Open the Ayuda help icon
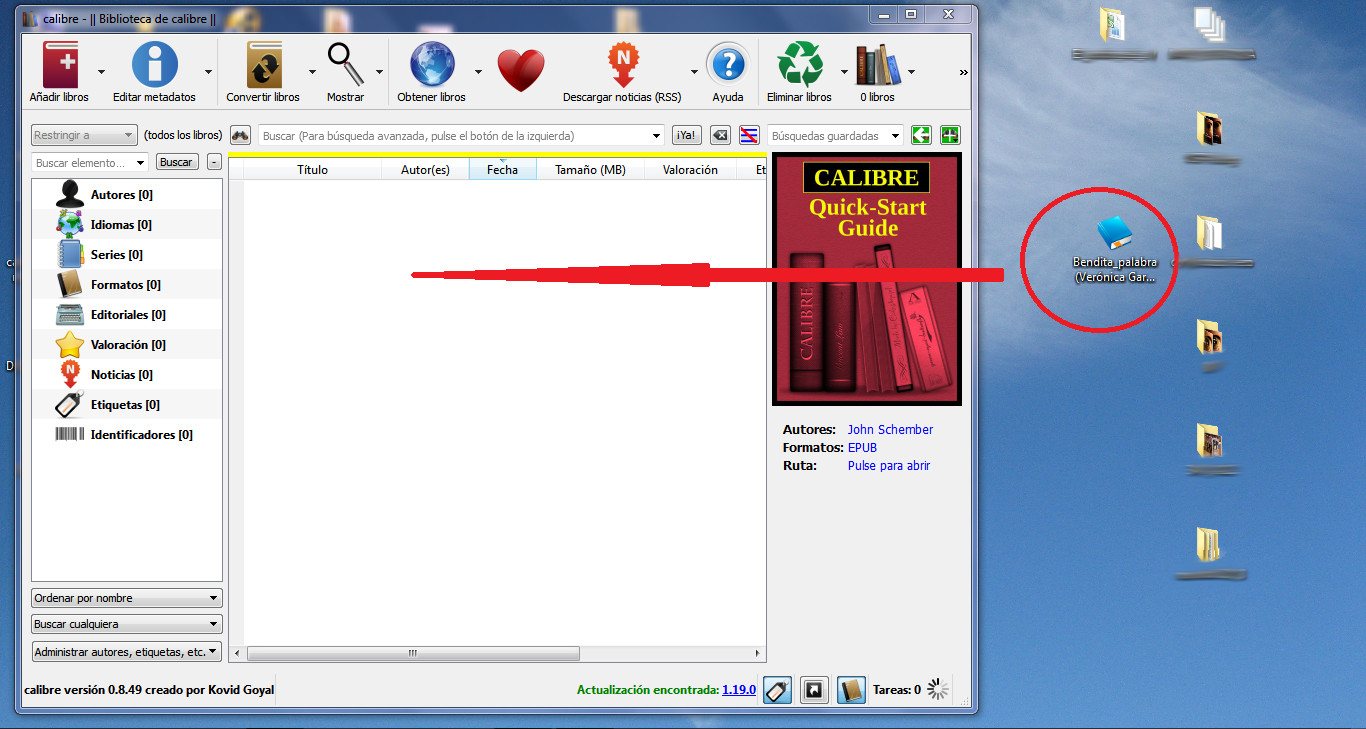The image size is (1366, 729). pyautogui.click(x=727, y=67)
